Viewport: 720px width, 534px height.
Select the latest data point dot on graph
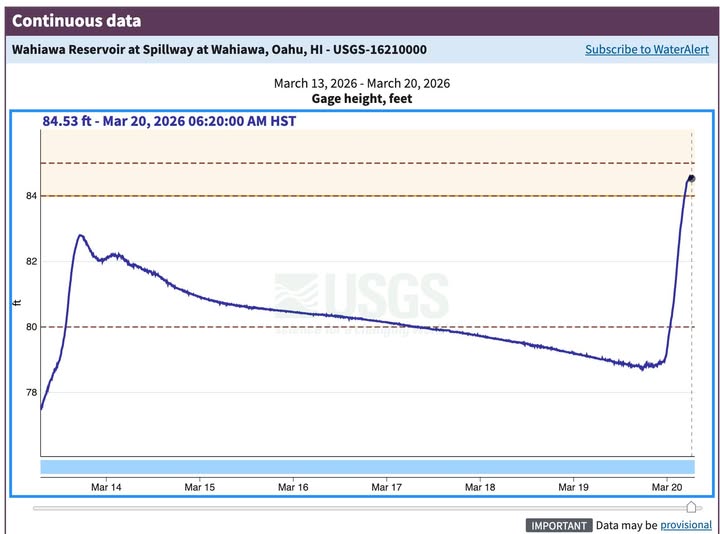(x=692, y=179)
